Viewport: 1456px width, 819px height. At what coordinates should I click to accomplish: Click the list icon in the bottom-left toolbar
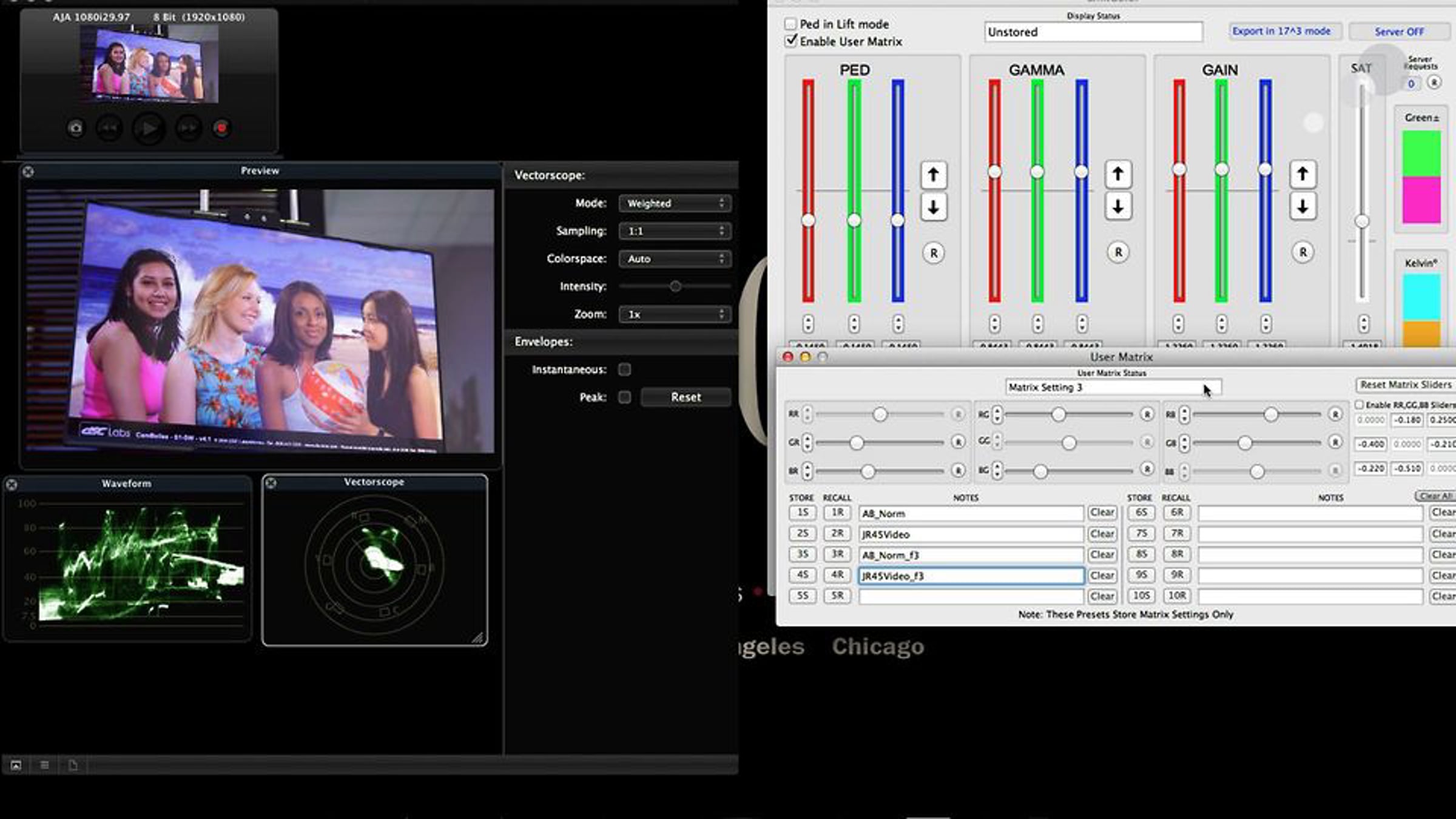tap(44, 765)
